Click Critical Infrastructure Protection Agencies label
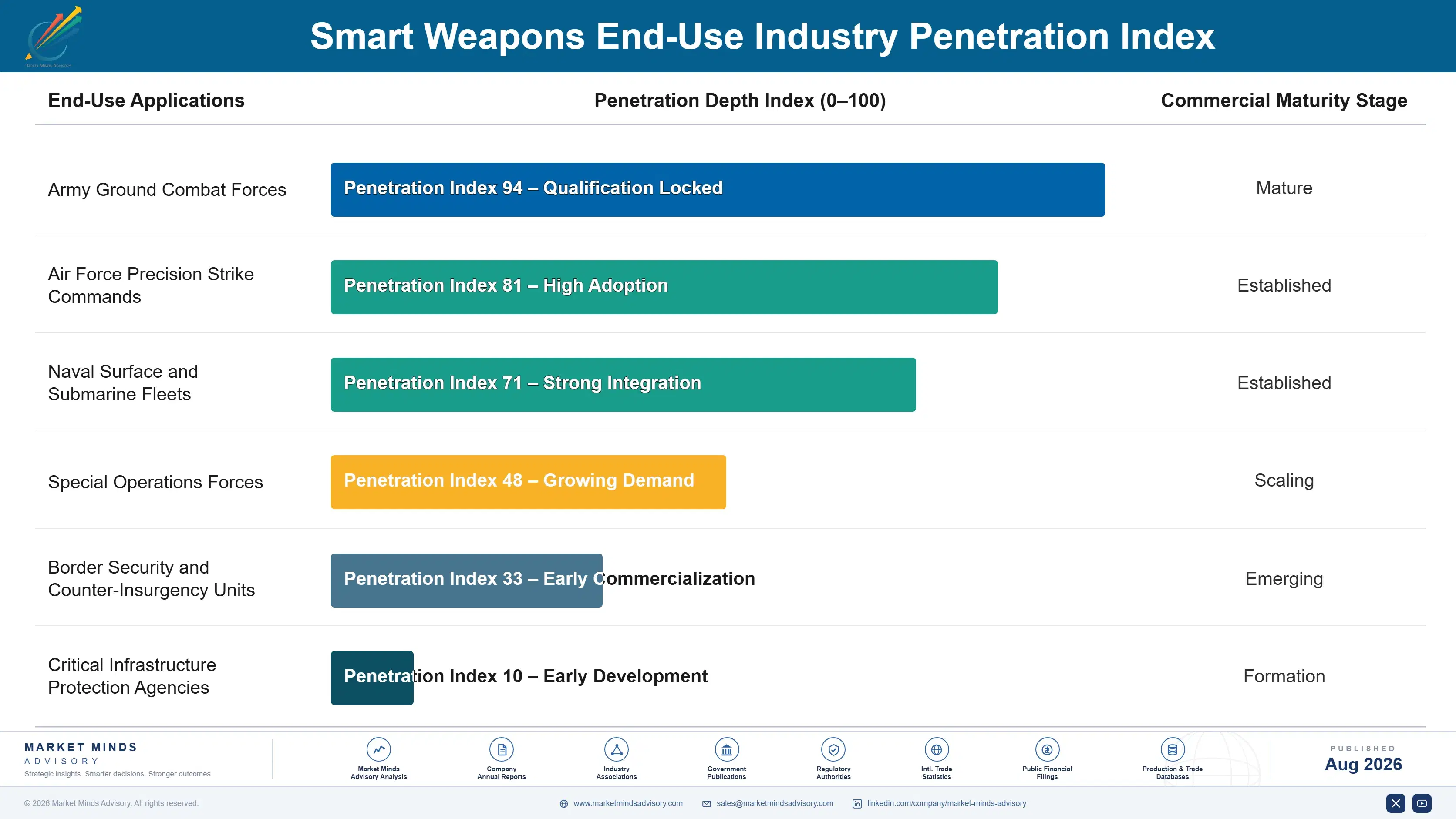1456x819 pixels. (x=132, y=676)
